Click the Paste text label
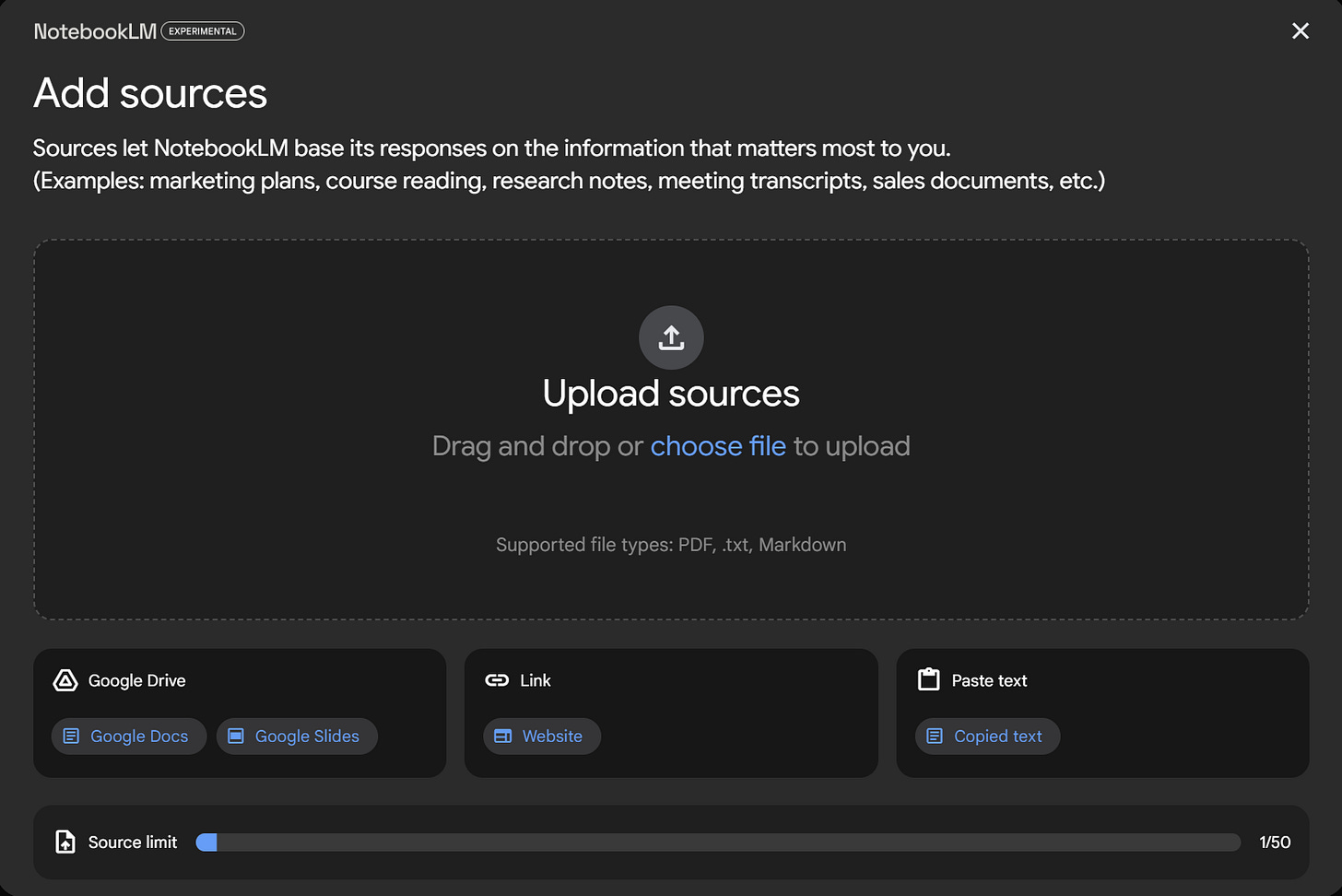The image size is (1342, 896). (x=989, y=680)
